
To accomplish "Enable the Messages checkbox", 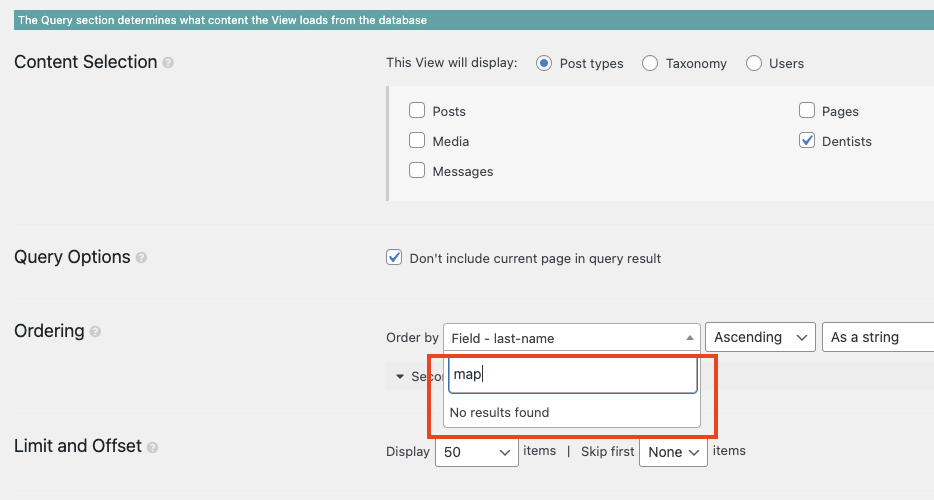I will click(x=417, y=170).
